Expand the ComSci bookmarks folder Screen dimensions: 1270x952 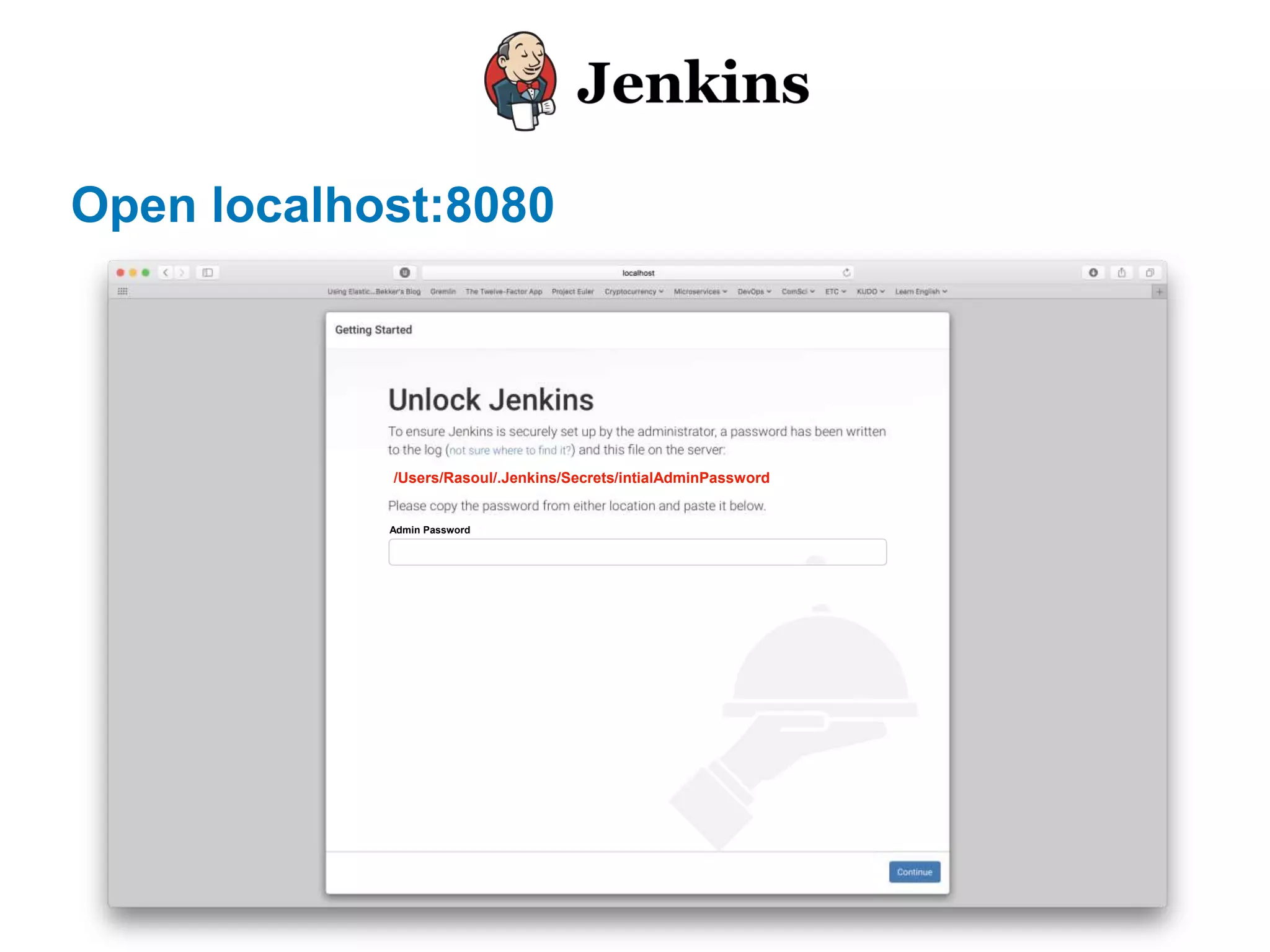pyautogui.click(x=798, y=291)
